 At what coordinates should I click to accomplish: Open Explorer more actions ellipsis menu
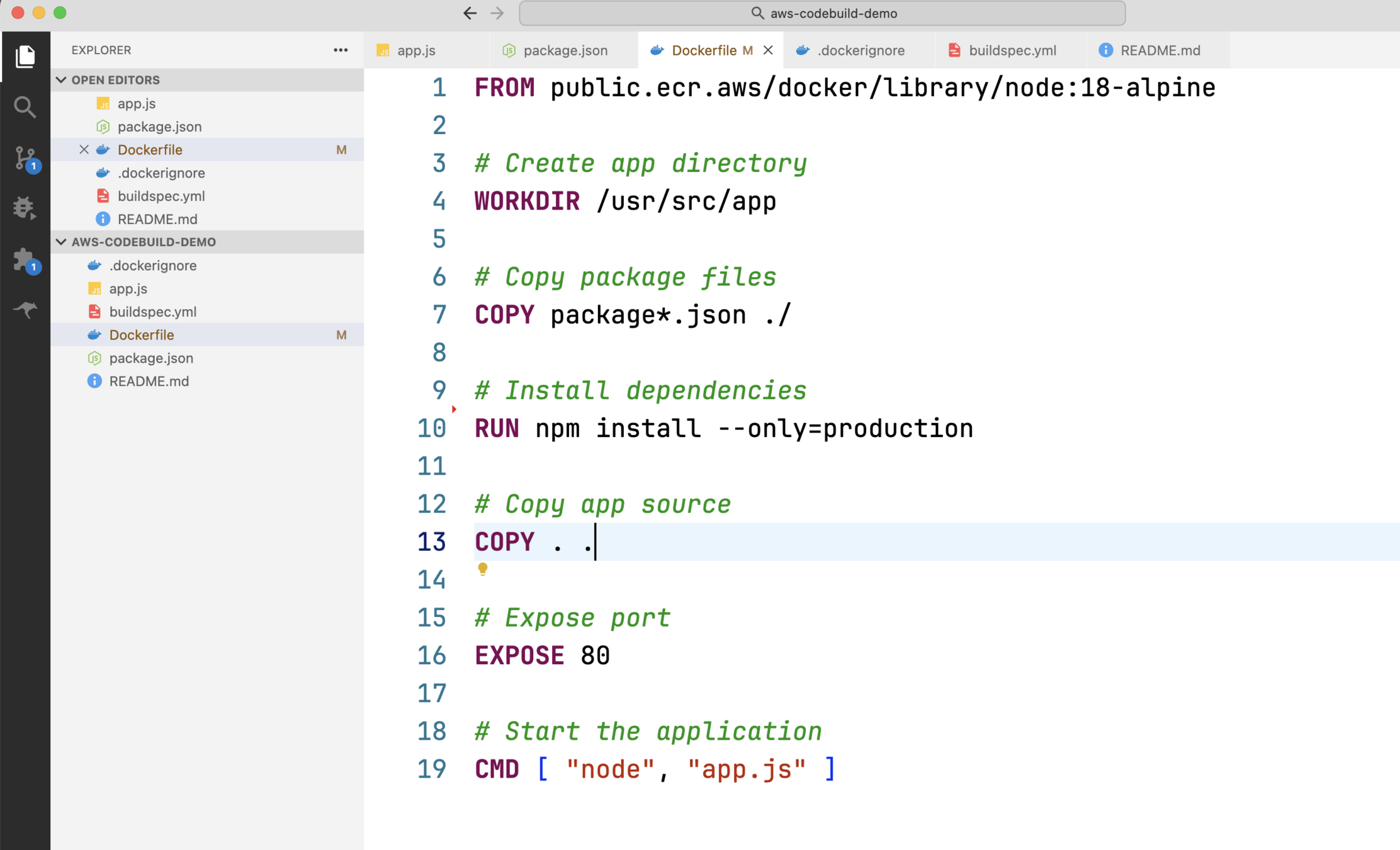tap(341, 50)
